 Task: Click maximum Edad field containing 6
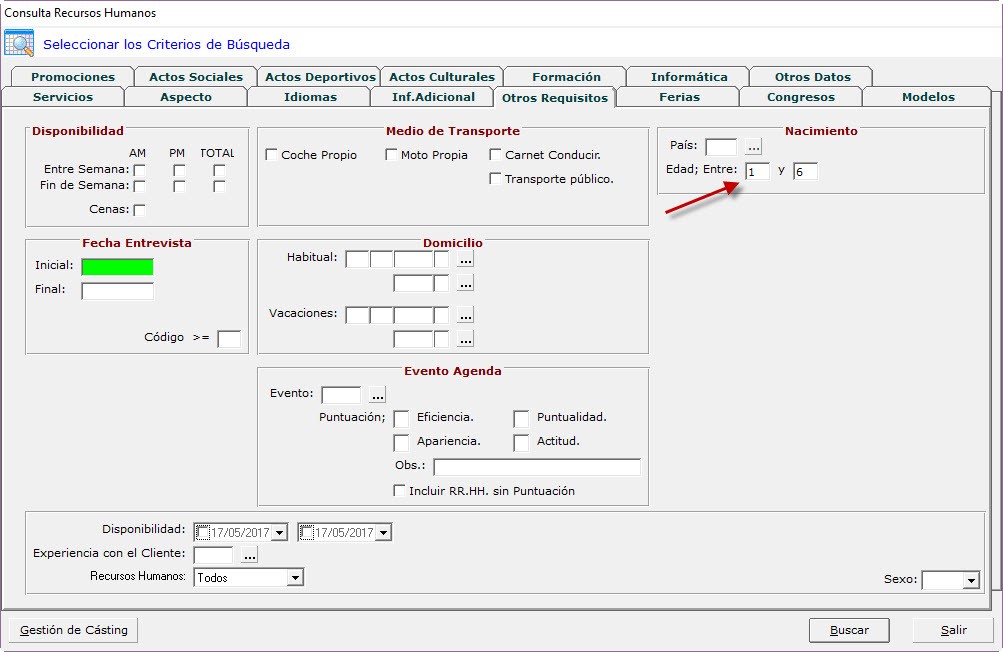[805, 171]
